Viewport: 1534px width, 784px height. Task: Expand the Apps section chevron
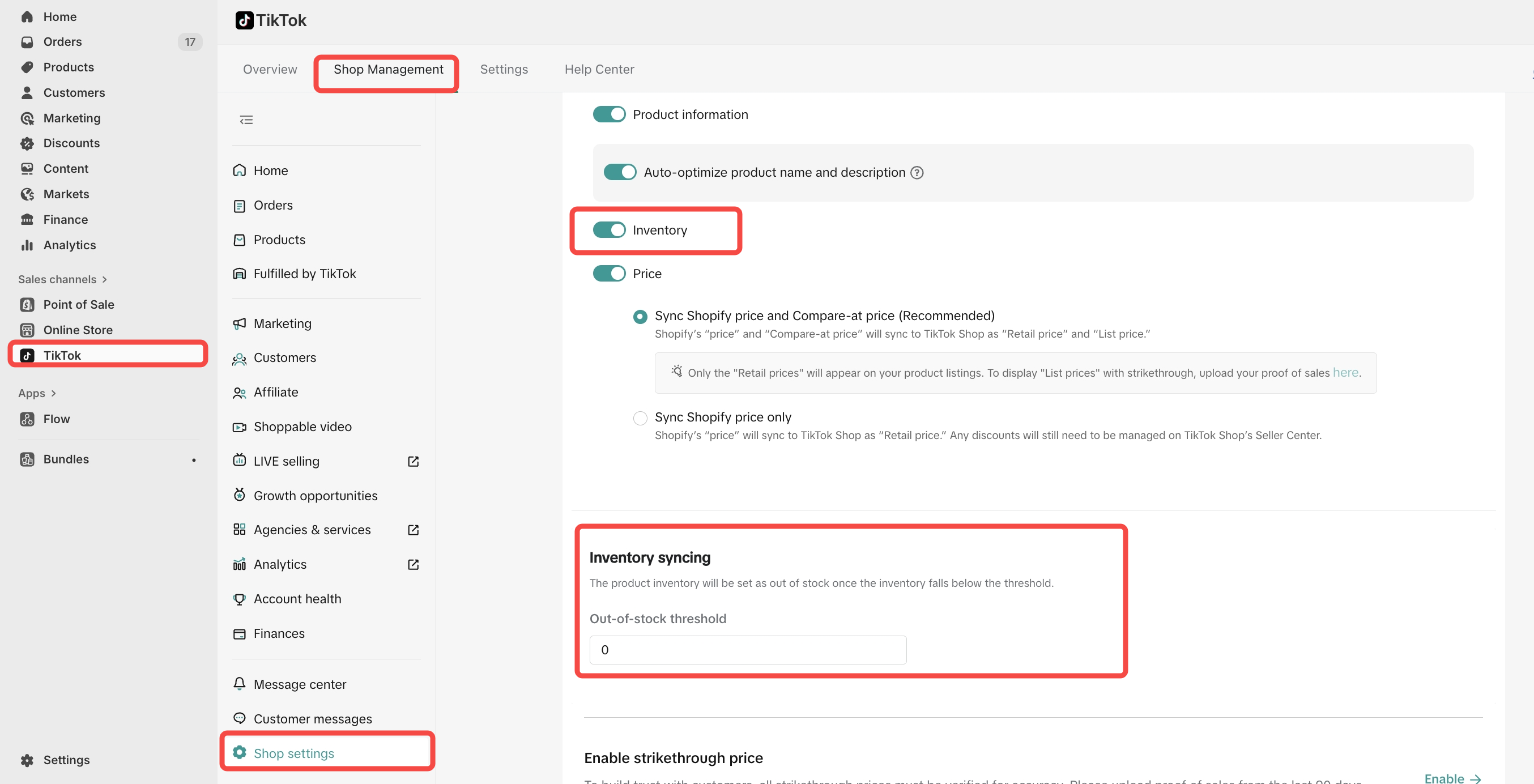click(54, 394)
